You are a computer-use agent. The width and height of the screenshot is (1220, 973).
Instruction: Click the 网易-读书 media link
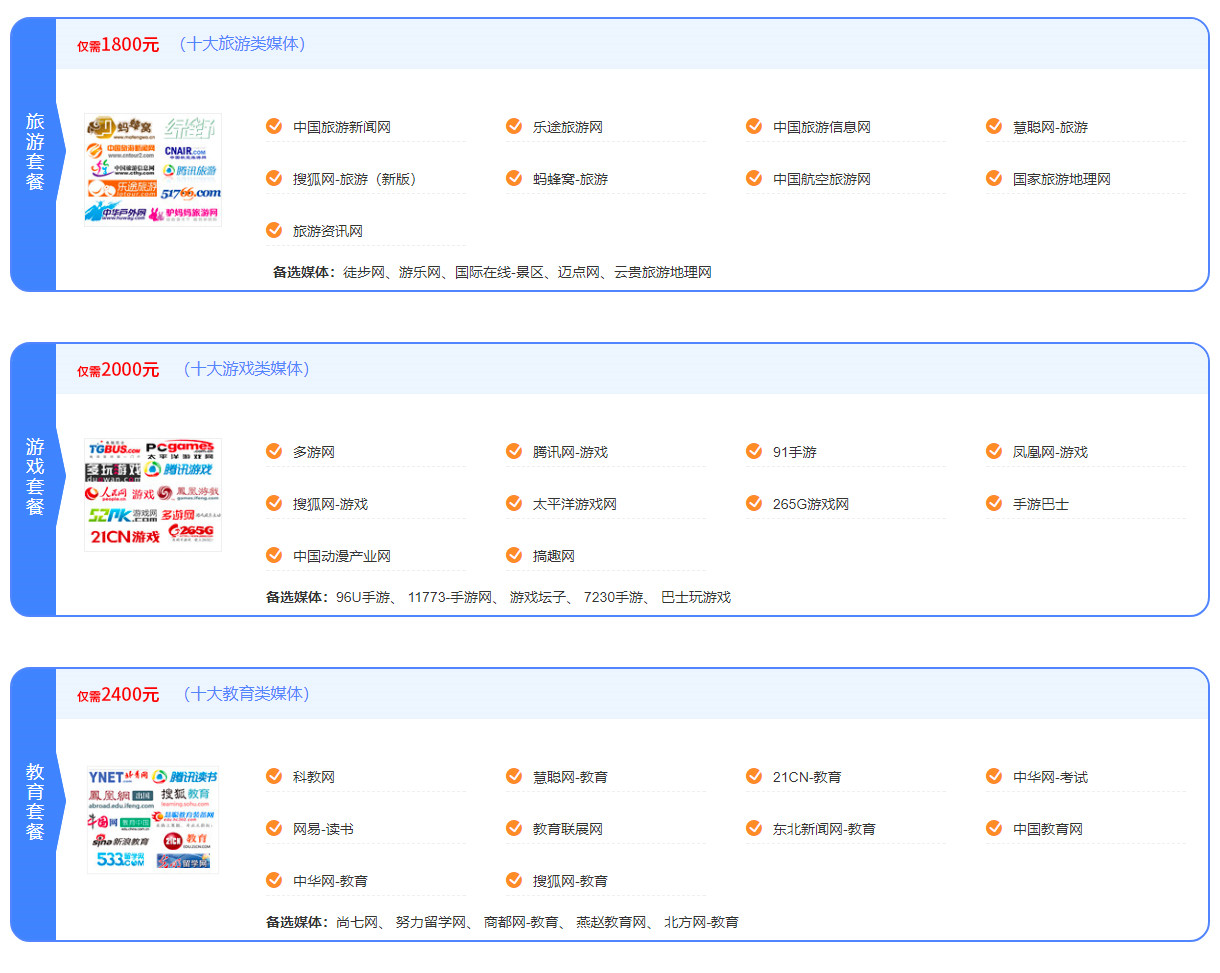[322, 829]
